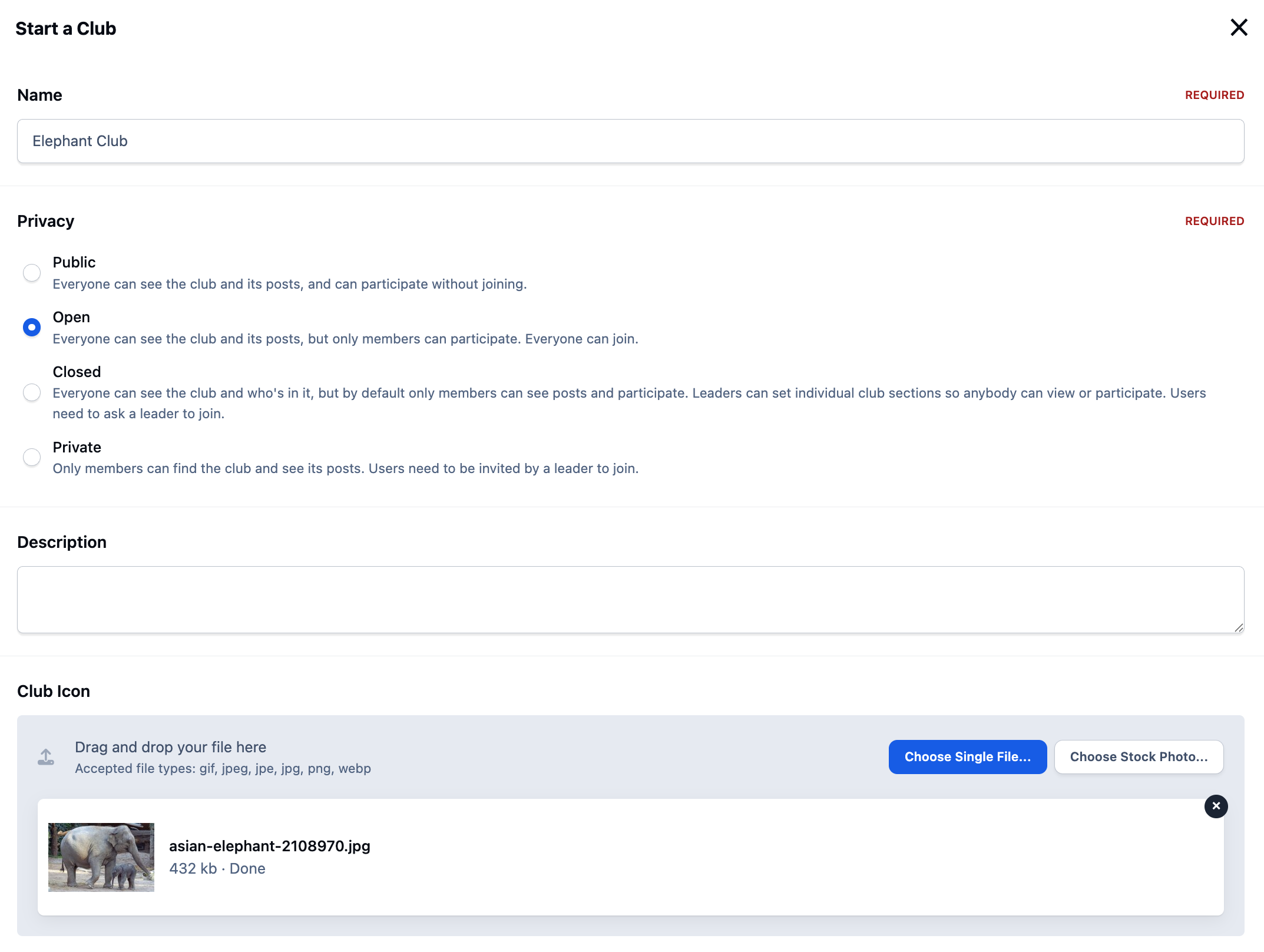The width and height of the screenshot is (1264, 952).
Task: Click the '432 kb · Done' status text
Action: (217, 868)
